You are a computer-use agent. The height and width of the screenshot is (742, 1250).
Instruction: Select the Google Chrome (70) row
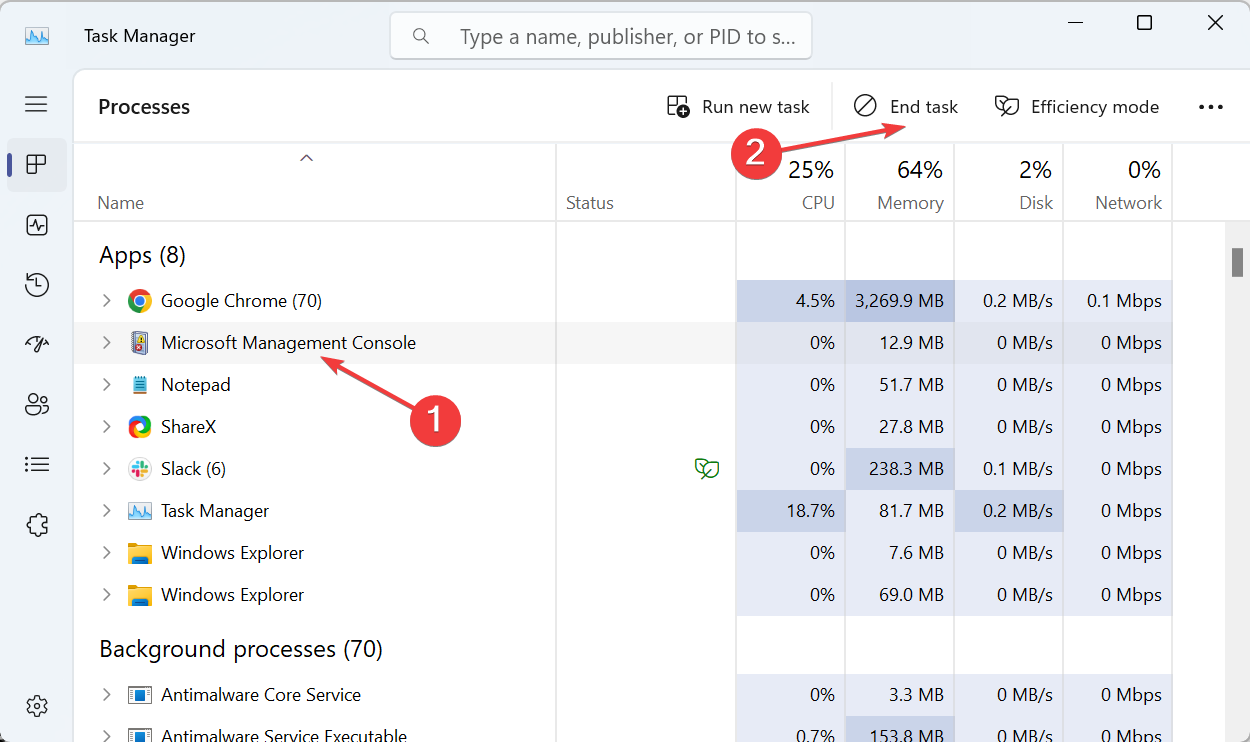tap(622, 301)
